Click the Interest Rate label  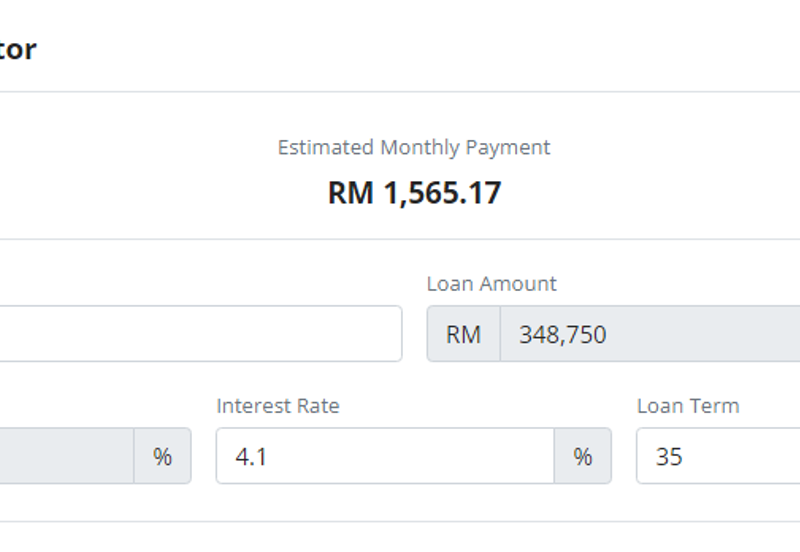[x=278, y=406]
